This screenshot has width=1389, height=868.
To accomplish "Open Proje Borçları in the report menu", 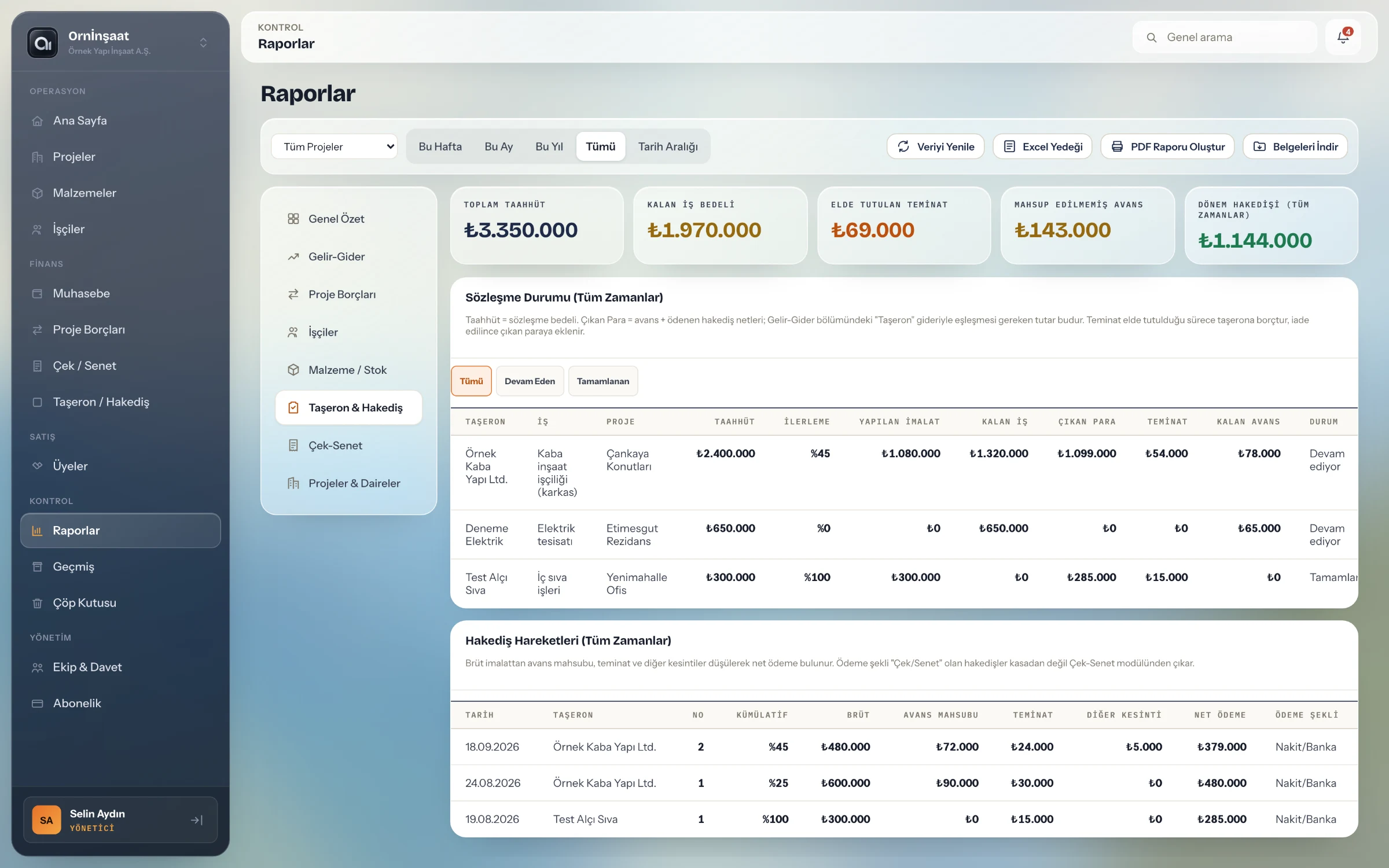I will coord(348,295).
